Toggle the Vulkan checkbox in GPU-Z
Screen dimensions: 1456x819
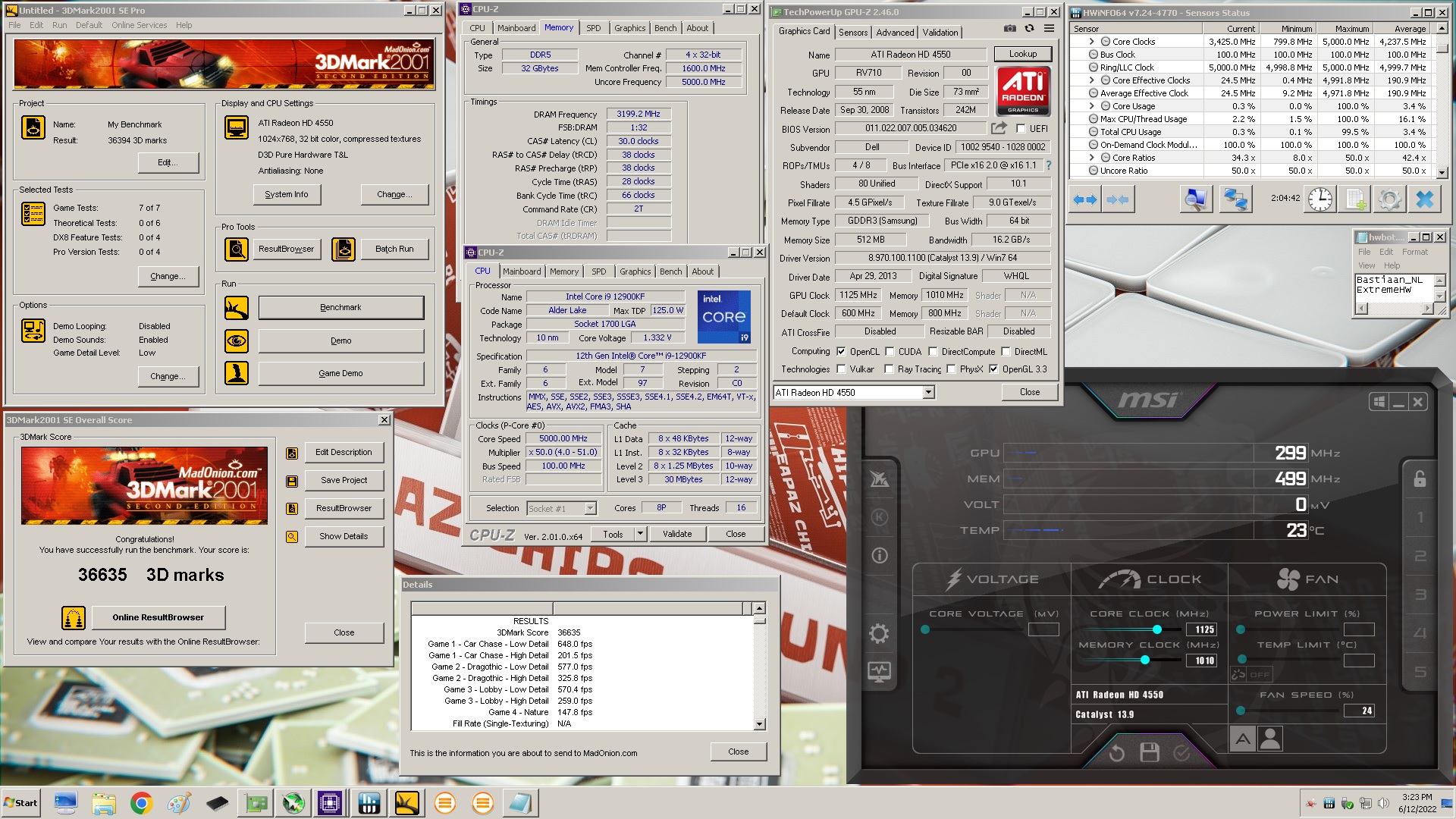coord(841,369)
